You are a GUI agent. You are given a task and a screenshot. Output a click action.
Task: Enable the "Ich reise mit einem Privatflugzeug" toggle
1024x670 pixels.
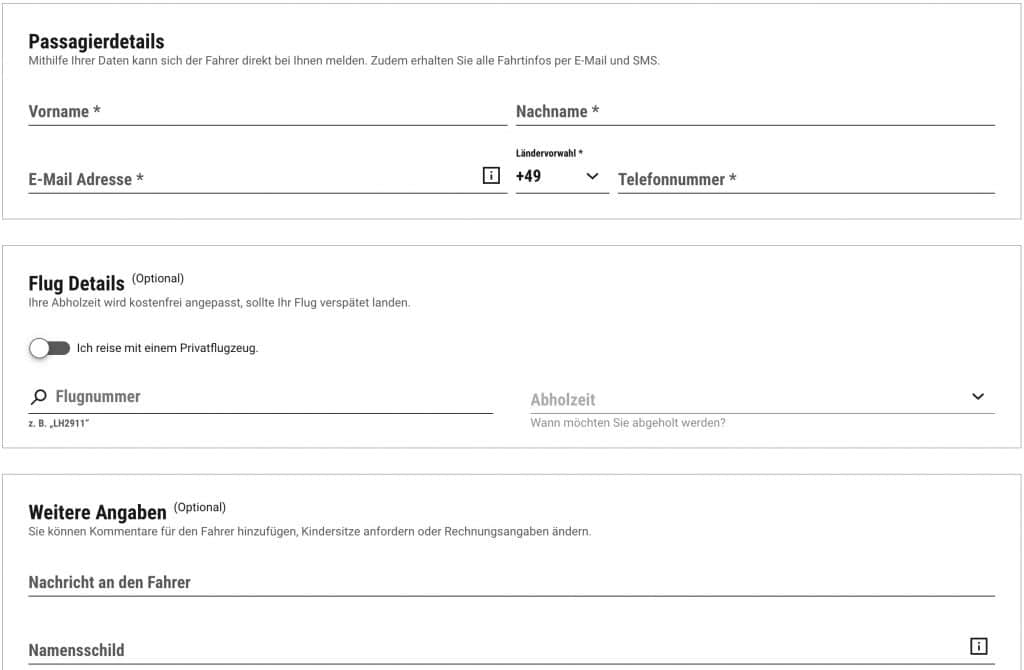[49, 347]
